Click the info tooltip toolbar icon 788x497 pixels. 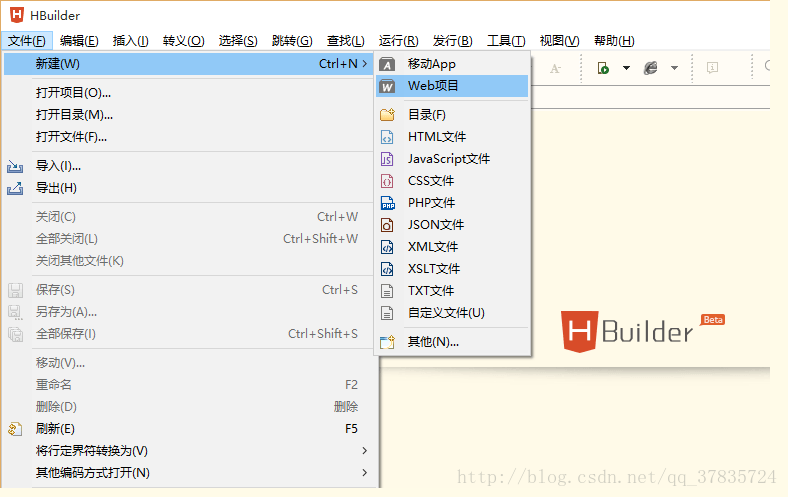click(x=712, y=68)
